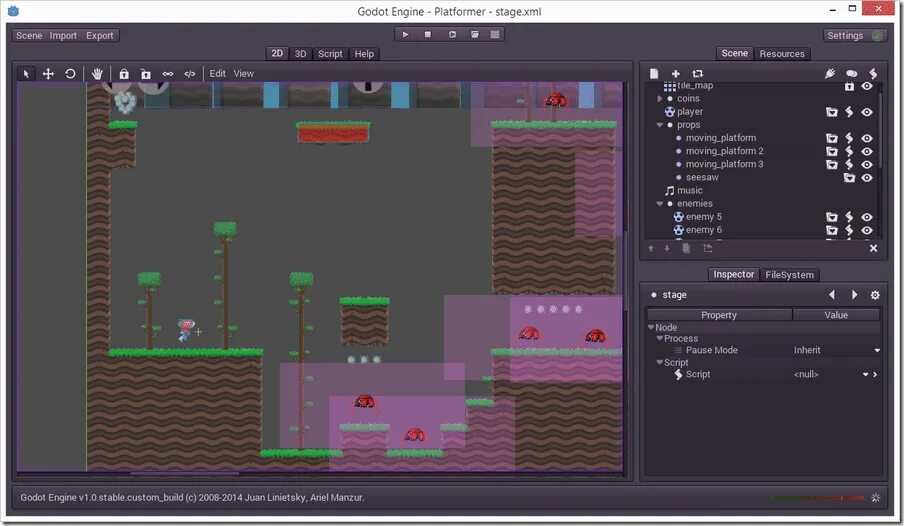This screenshot has width=904, height=526.
Task: Switch to the 3D editor tab
Action: coord(300,54)
